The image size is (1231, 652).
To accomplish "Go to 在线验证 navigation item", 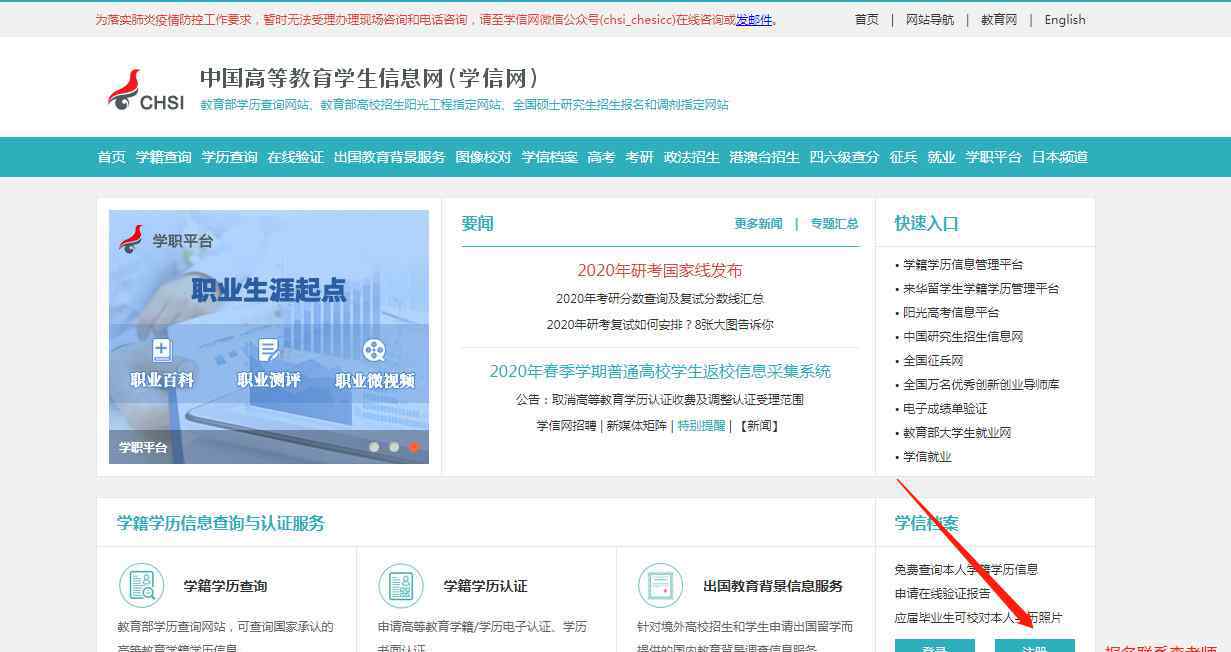I will (x=296, y=157).
